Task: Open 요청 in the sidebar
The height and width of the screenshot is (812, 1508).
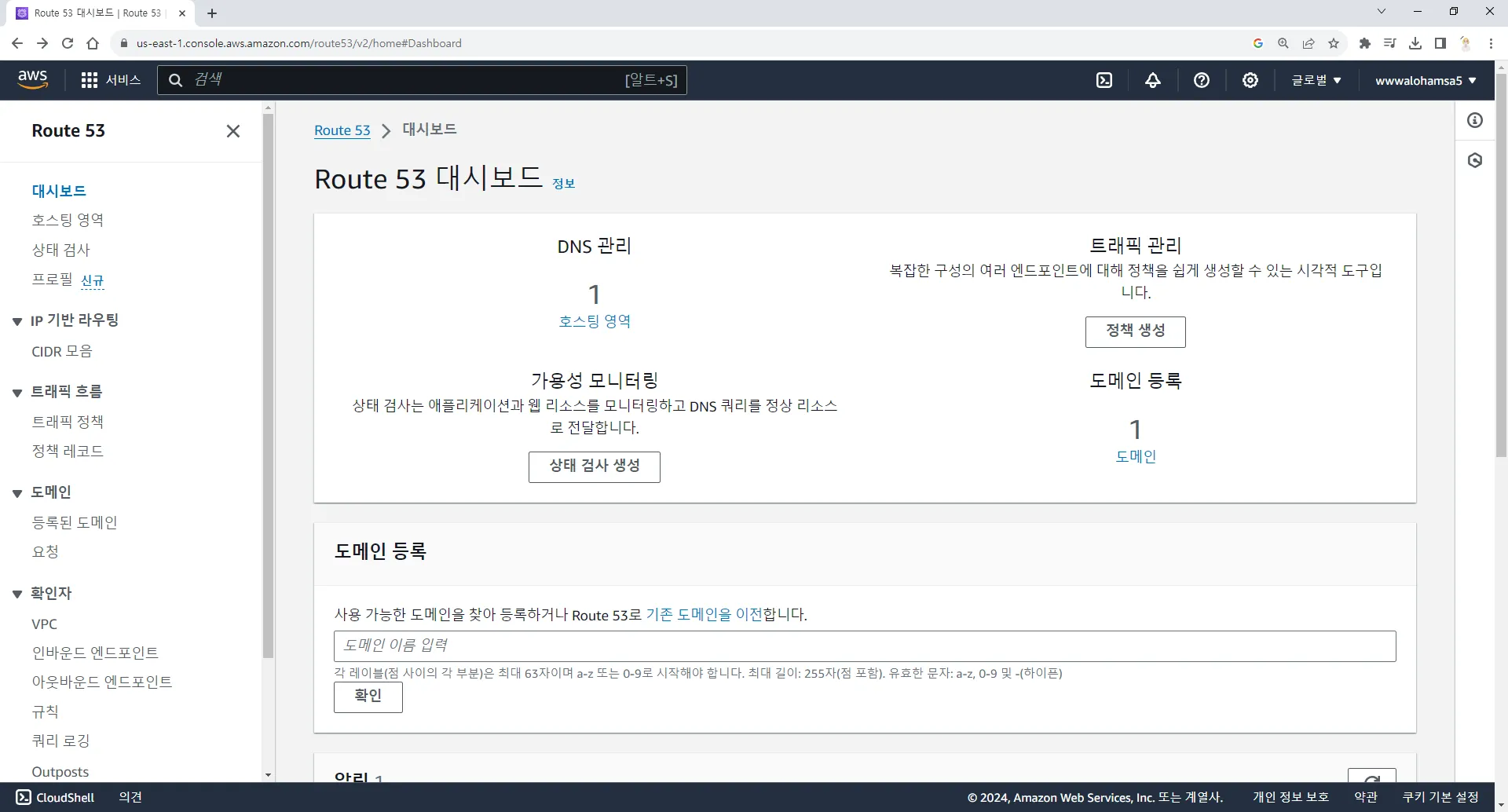Action: pos(45,551)
